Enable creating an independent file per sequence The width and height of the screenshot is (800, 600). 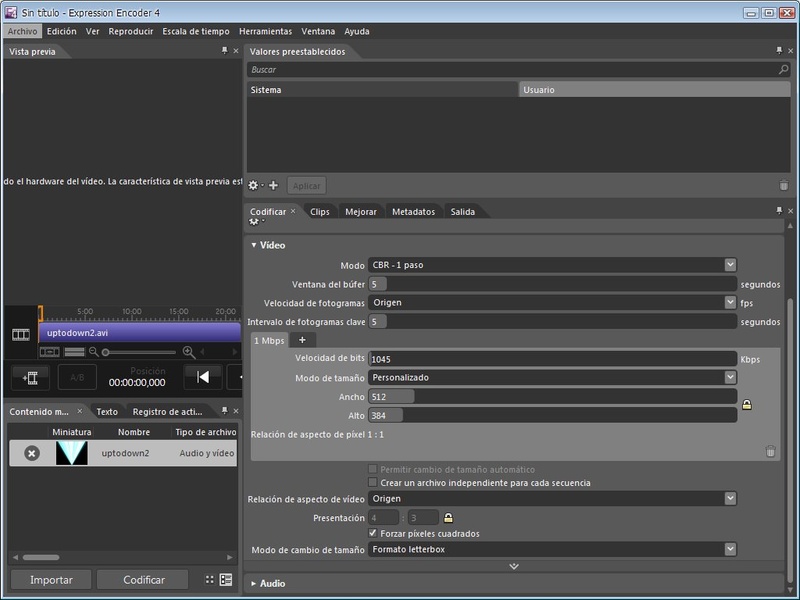pos(373,483)
